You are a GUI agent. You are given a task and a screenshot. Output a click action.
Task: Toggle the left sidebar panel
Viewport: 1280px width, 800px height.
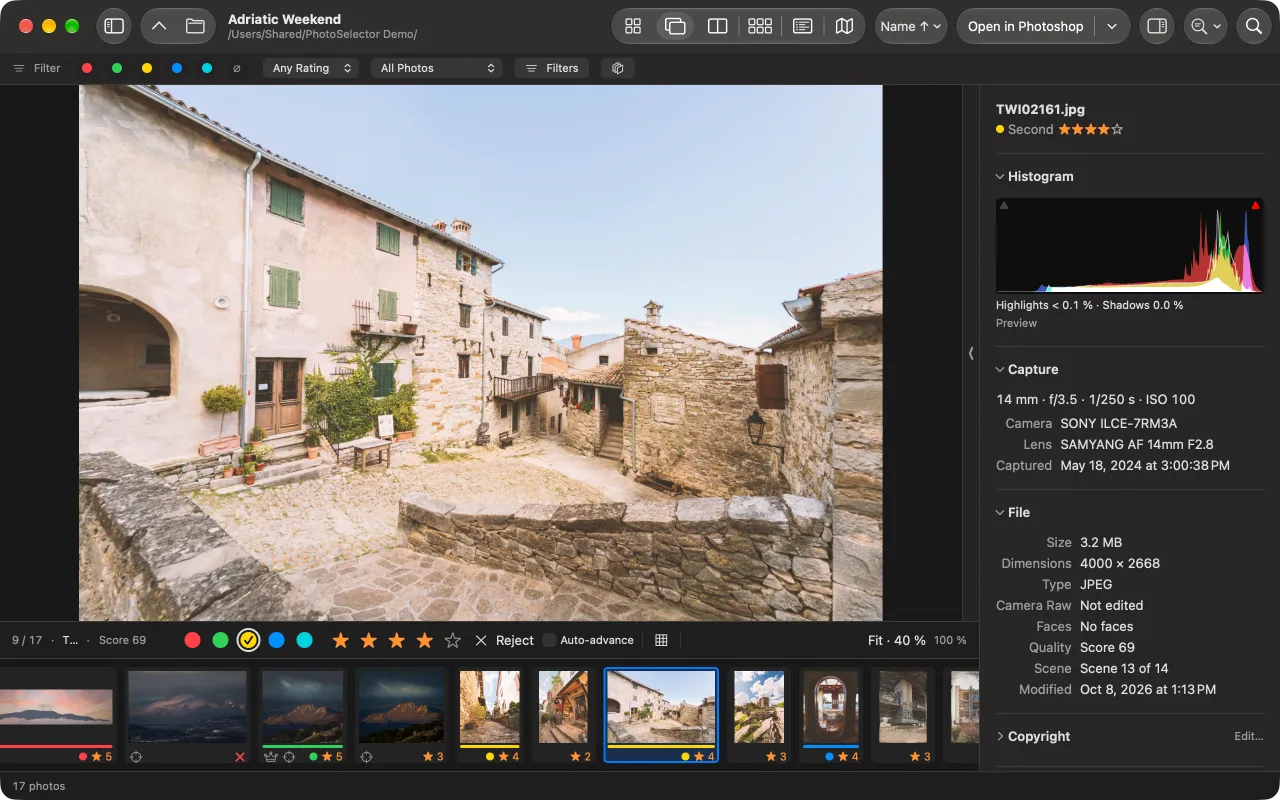114,26
